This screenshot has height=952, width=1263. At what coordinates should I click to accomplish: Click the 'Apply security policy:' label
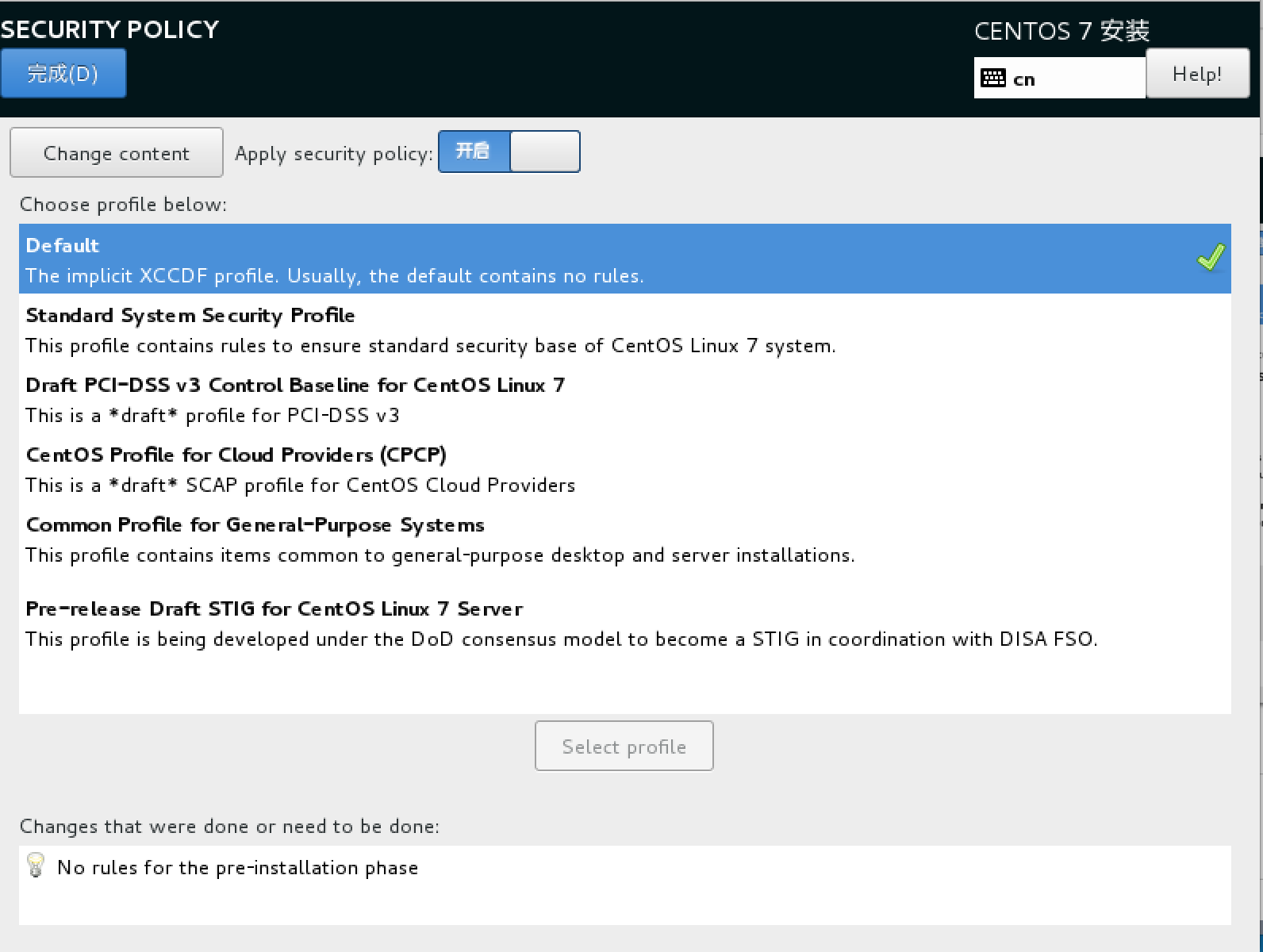coord(334,154)
